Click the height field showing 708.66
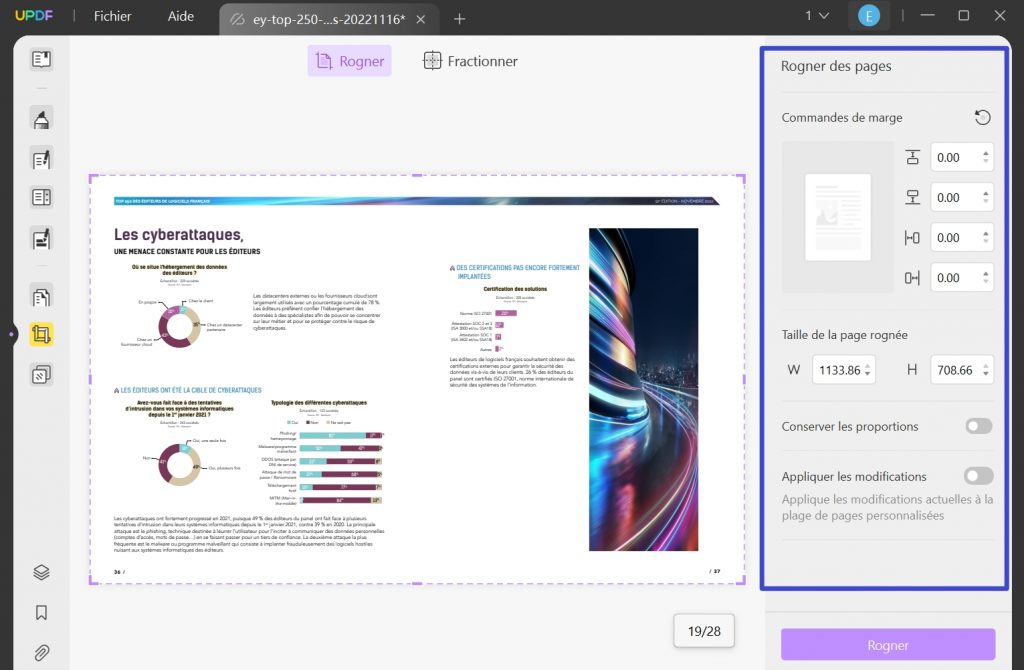Image resolution: width=1024 pixels, height=670 pixels. (961, 370)
